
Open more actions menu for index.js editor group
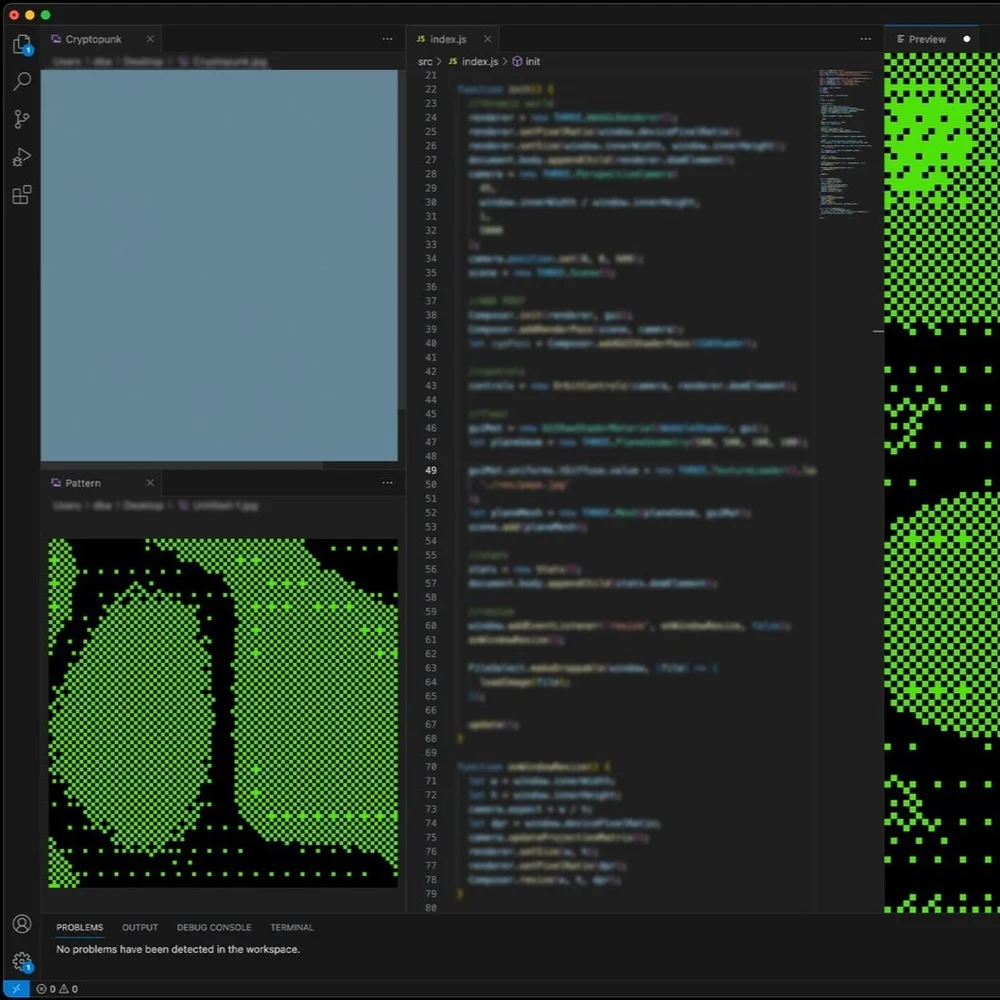pos(865,39)
